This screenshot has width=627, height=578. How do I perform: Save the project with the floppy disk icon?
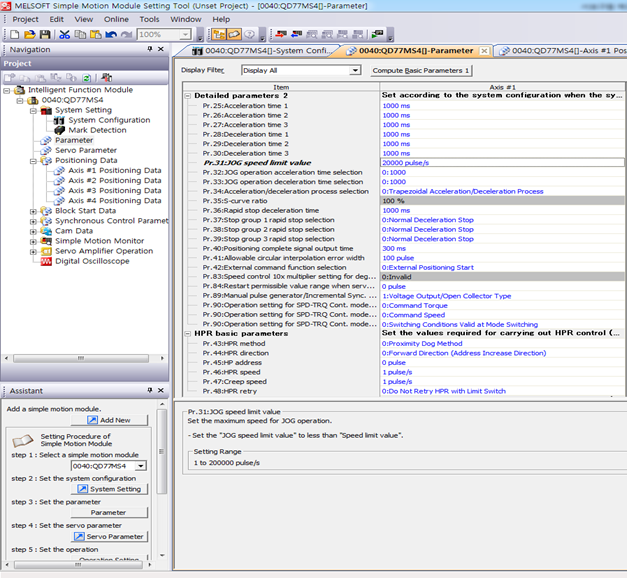pos(45,35)
